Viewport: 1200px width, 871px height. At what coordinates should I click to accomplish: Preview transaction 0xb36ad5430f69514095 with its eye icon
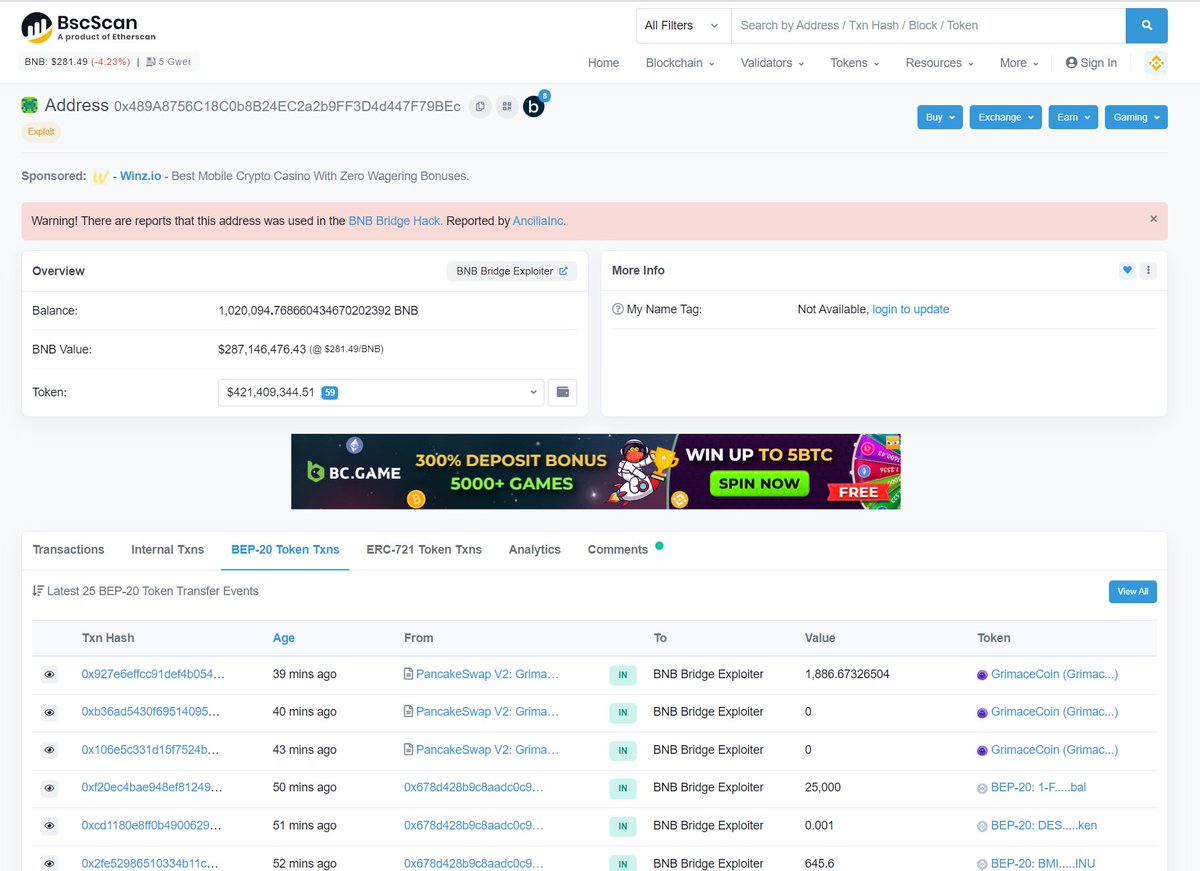pos(49,712)
